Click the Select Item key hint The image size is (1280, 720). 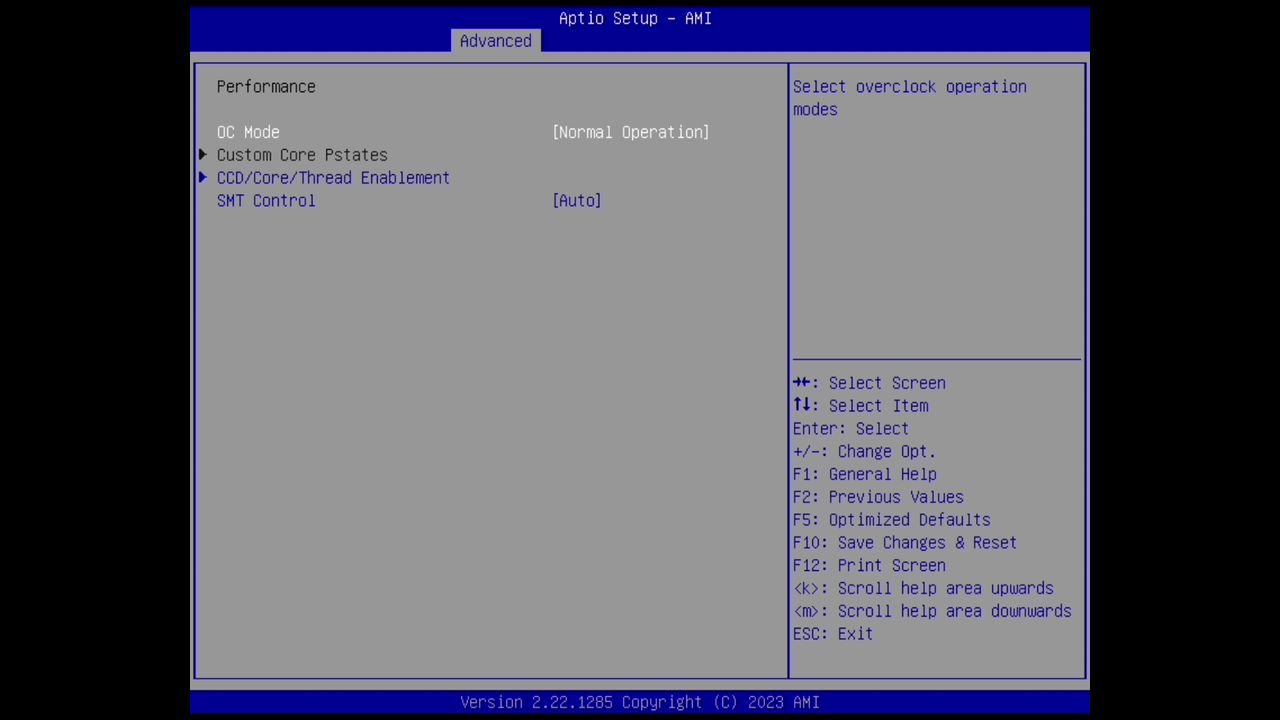pos(861,406)
